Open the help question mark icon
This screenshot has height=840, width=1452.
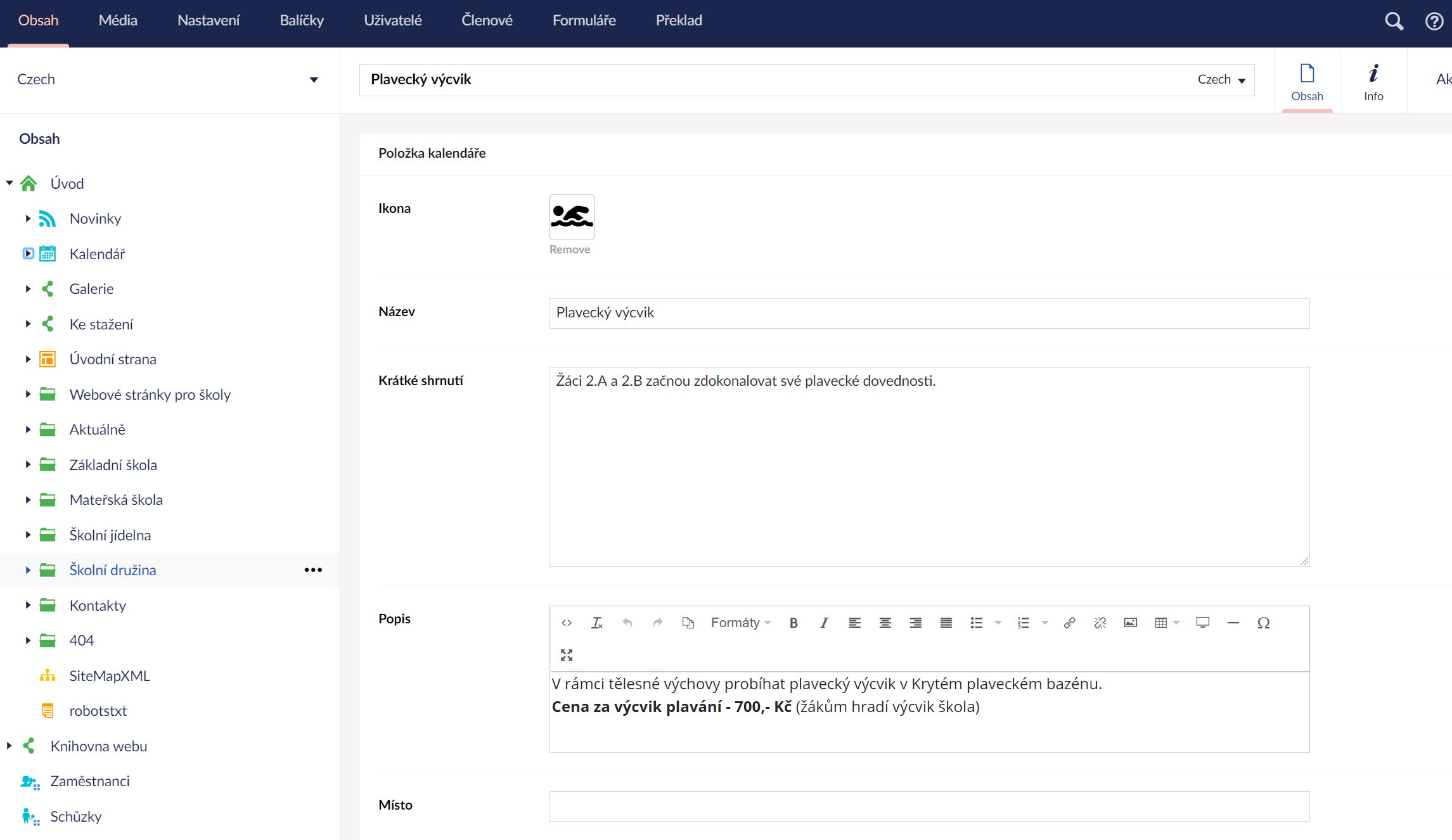click(x=1434, y=21)
